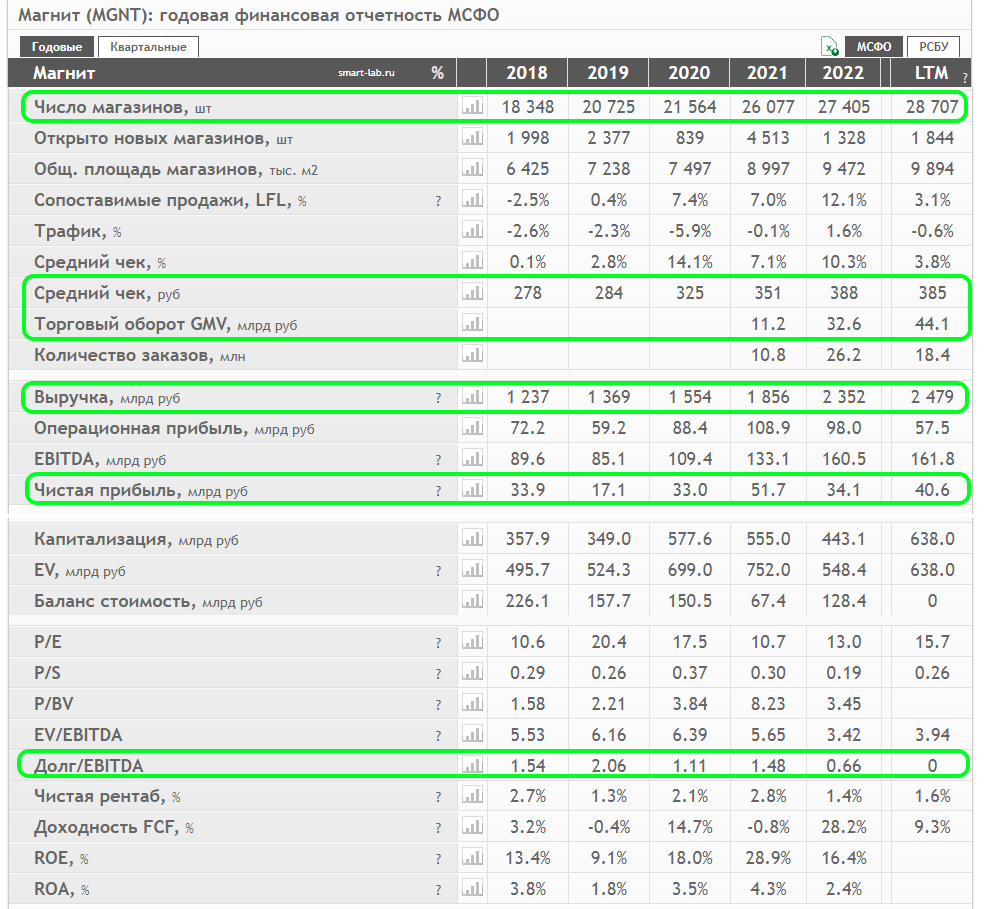
Task: Open chart icon for EBITDA row
Action: 472,458
